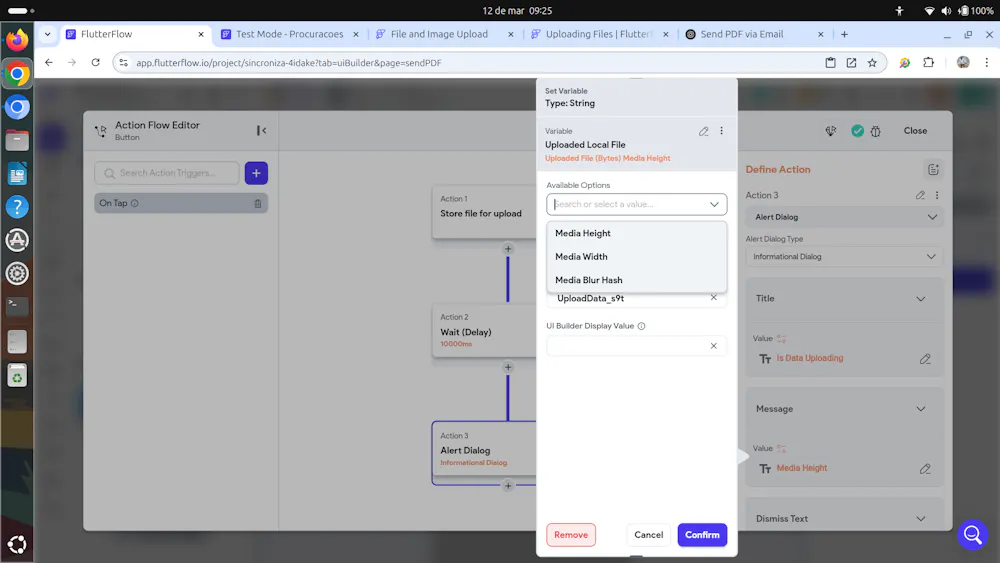The width and height of the screenshot is (1000, 563).
Task: Close the Action Flow Editor
Action: 915,131
